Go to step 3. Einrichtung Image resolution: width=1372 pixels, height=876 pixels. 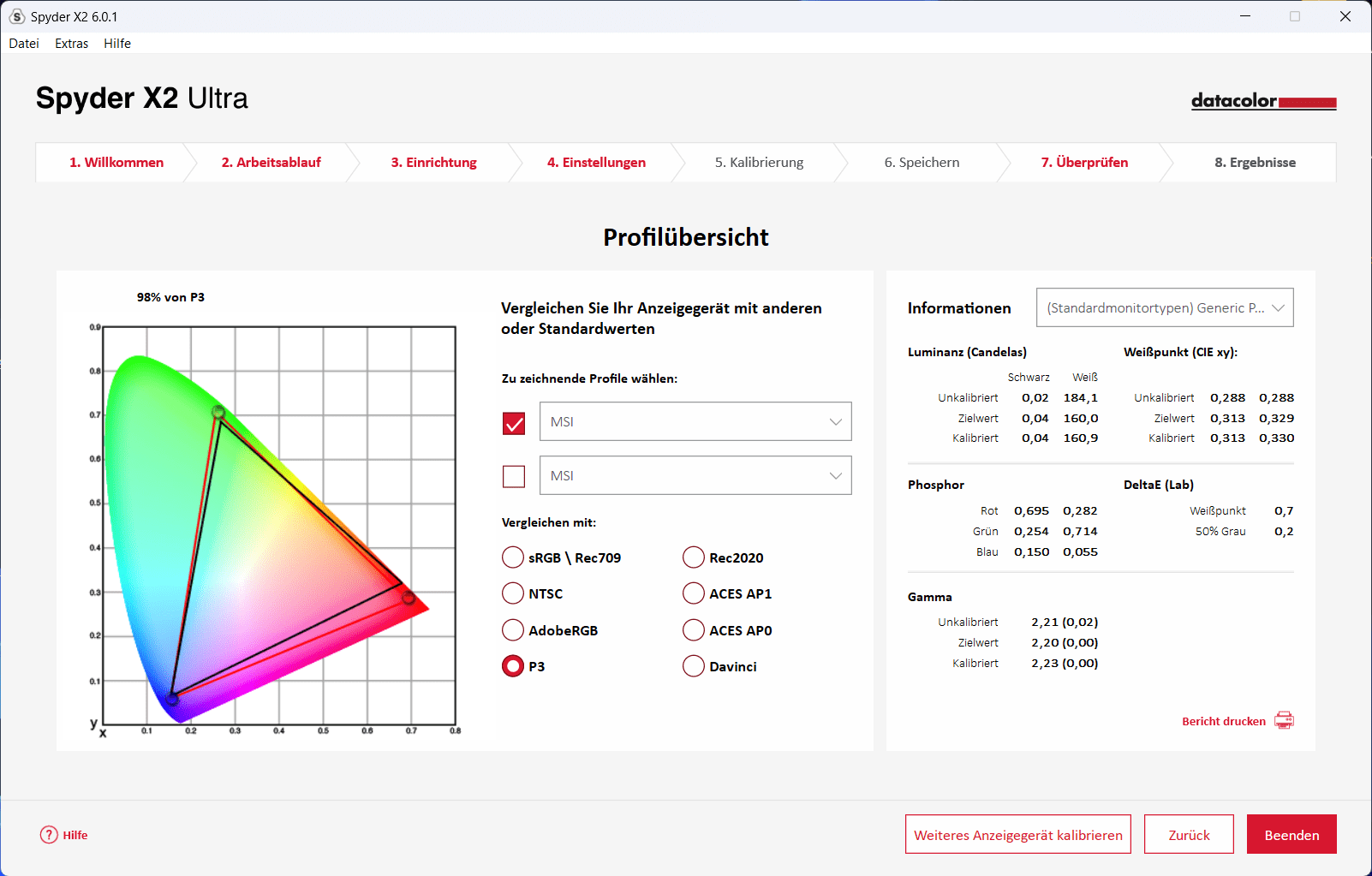(x=434, y=163)
